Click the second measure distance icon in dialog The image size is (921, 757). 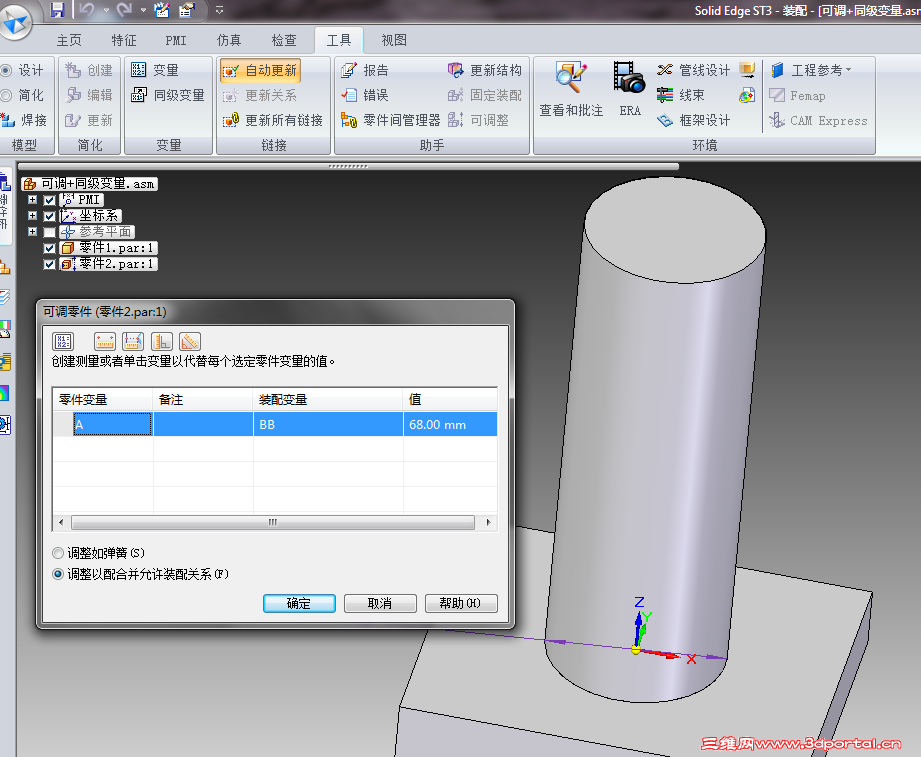[x=133, y=341]
